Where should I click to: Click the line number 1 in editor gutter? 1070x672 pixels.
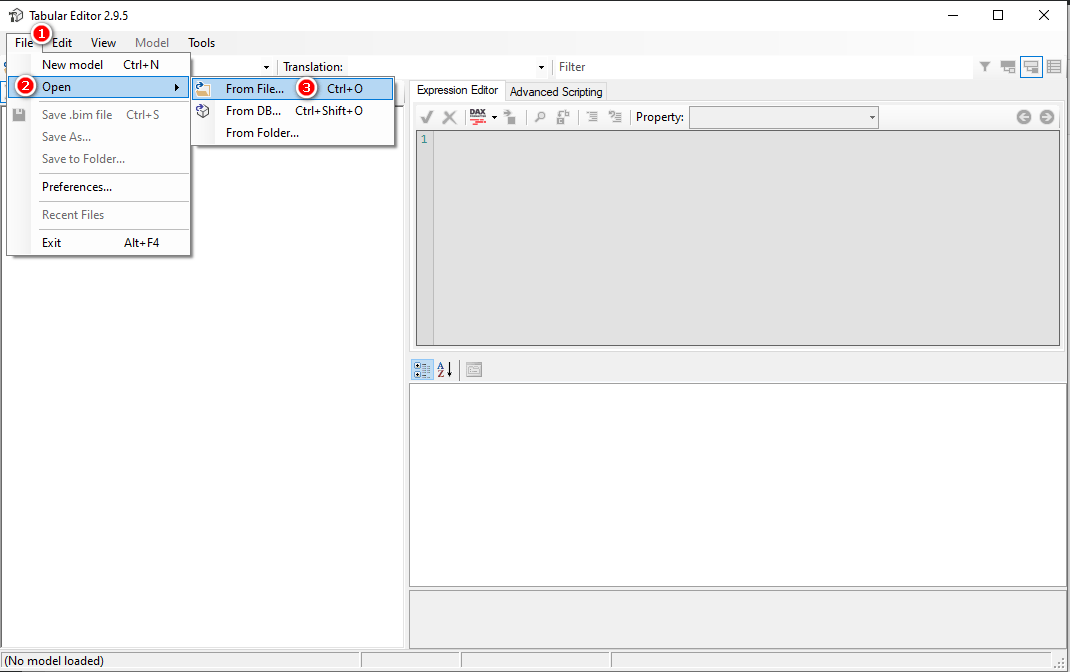[x=424, y=139]
